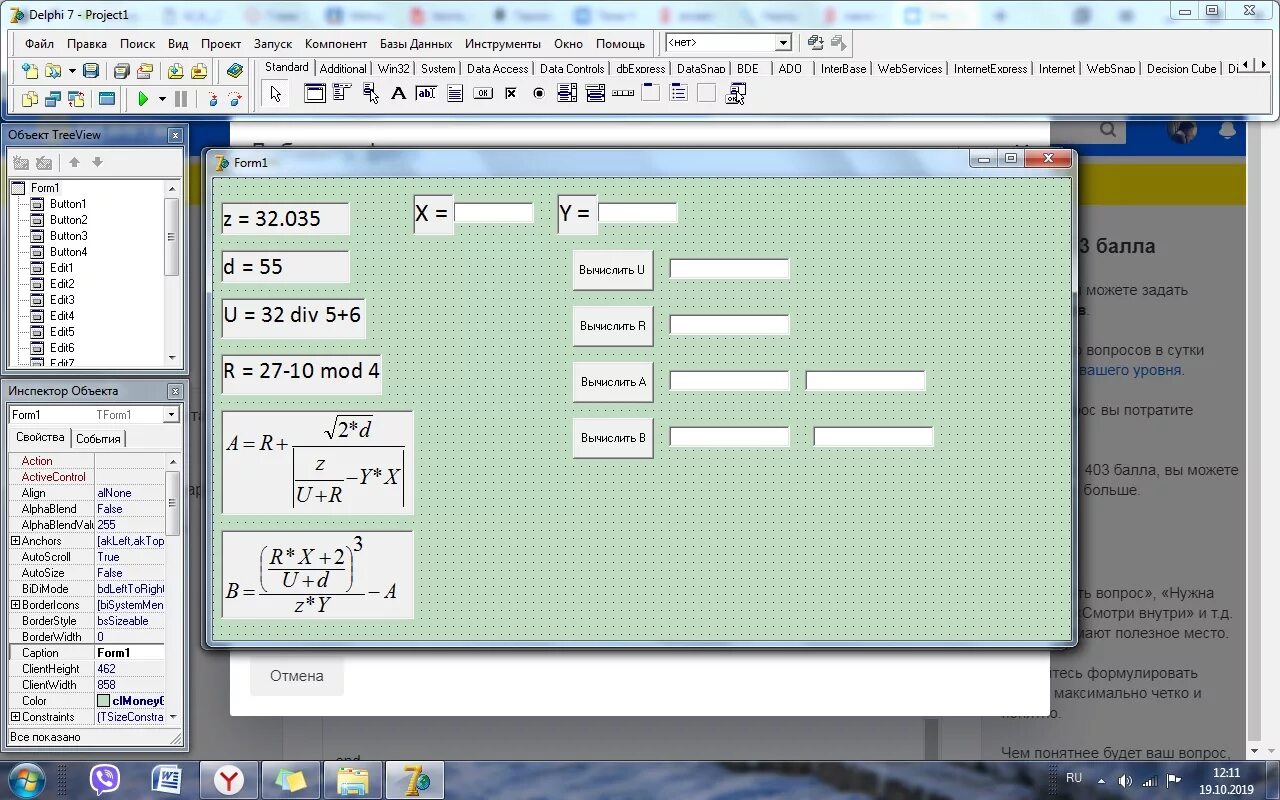Select the MainMenu component in palette
Image resolution: width=1280 pixels, height=800 pixels.
343,93
